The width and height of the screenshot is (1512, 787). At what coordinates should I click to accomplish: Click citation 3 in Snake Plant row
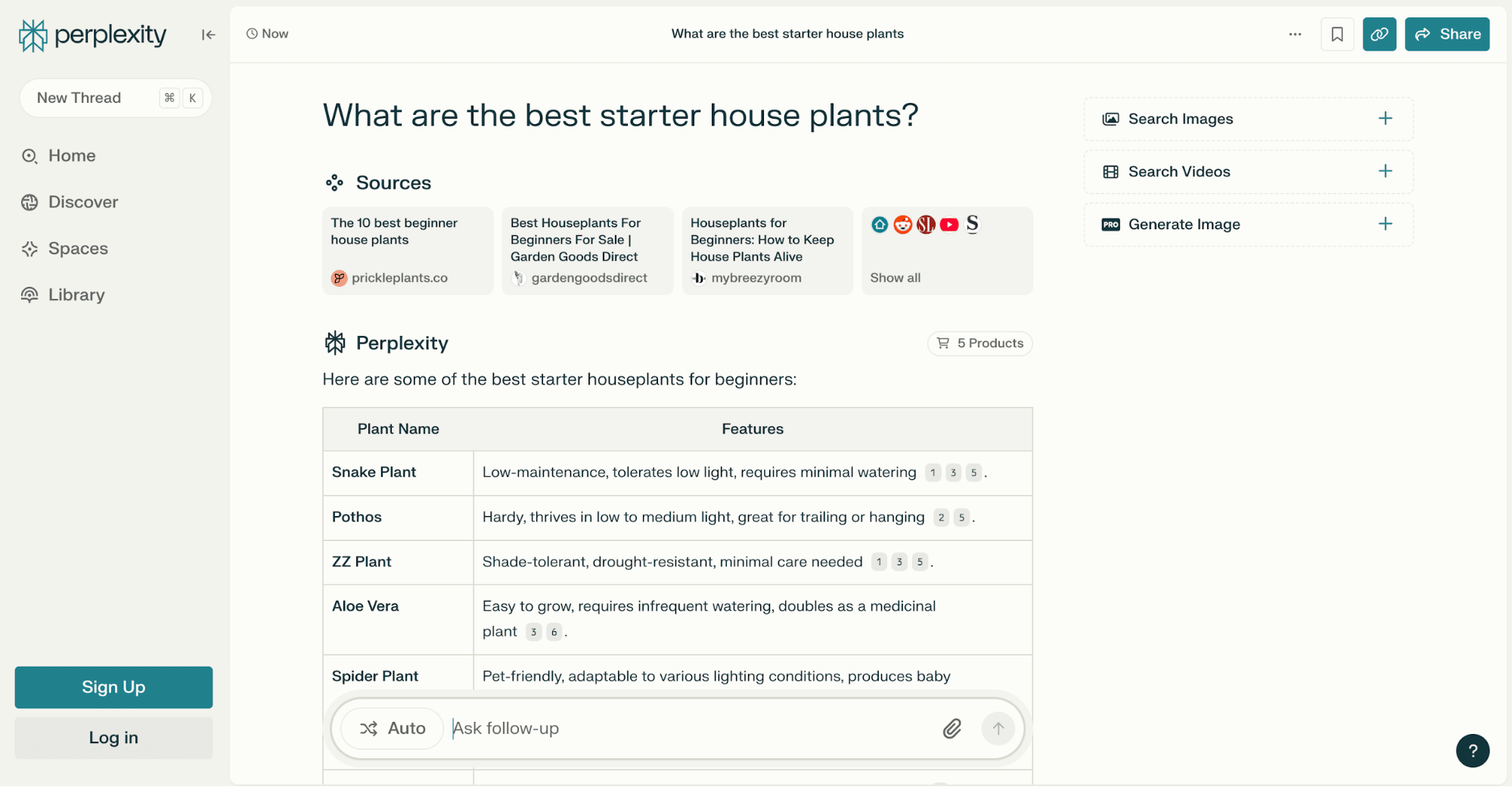coord(953,473)
